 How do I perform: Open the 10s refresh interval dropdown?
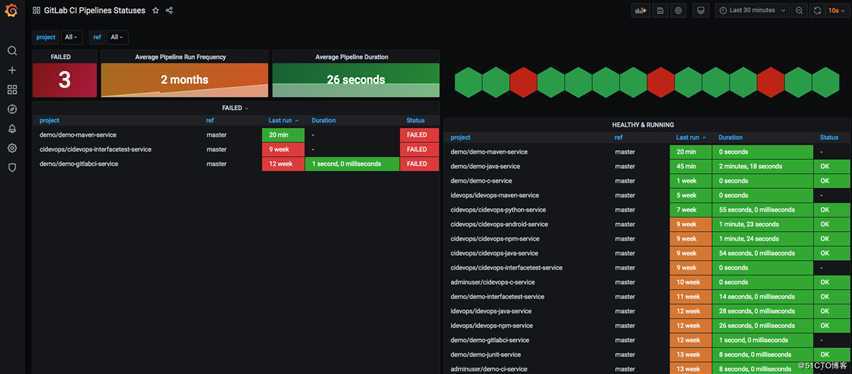(836, 10)
